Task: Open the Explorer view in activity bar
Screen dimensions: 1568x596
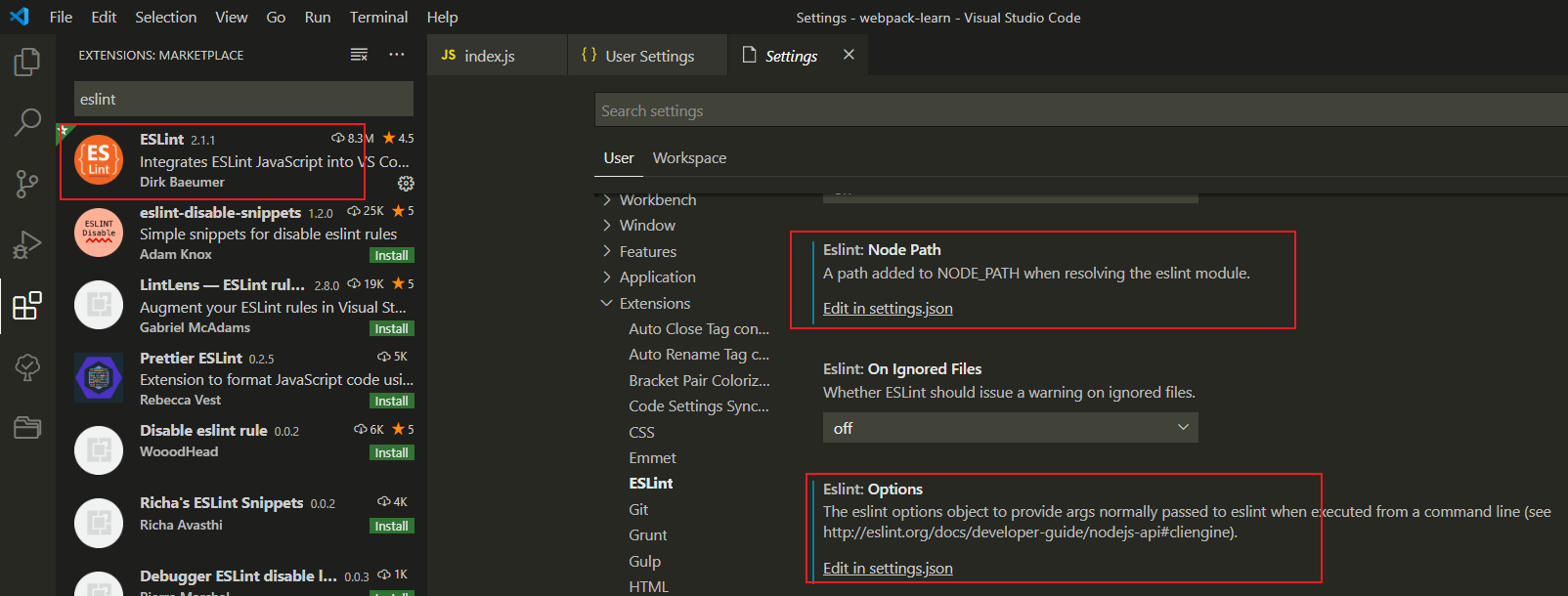Action: [27, 62]
